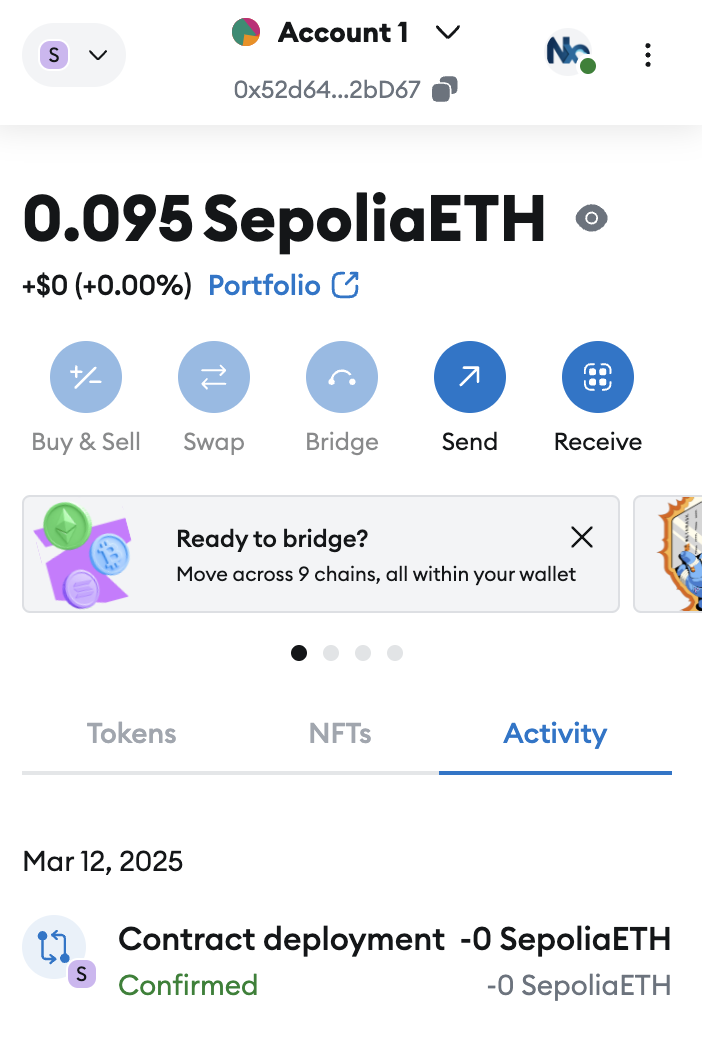The height and width of the screenshot is (1044, 702).
Task: Click the Send arrow icon
Action: tap(469, 377)
